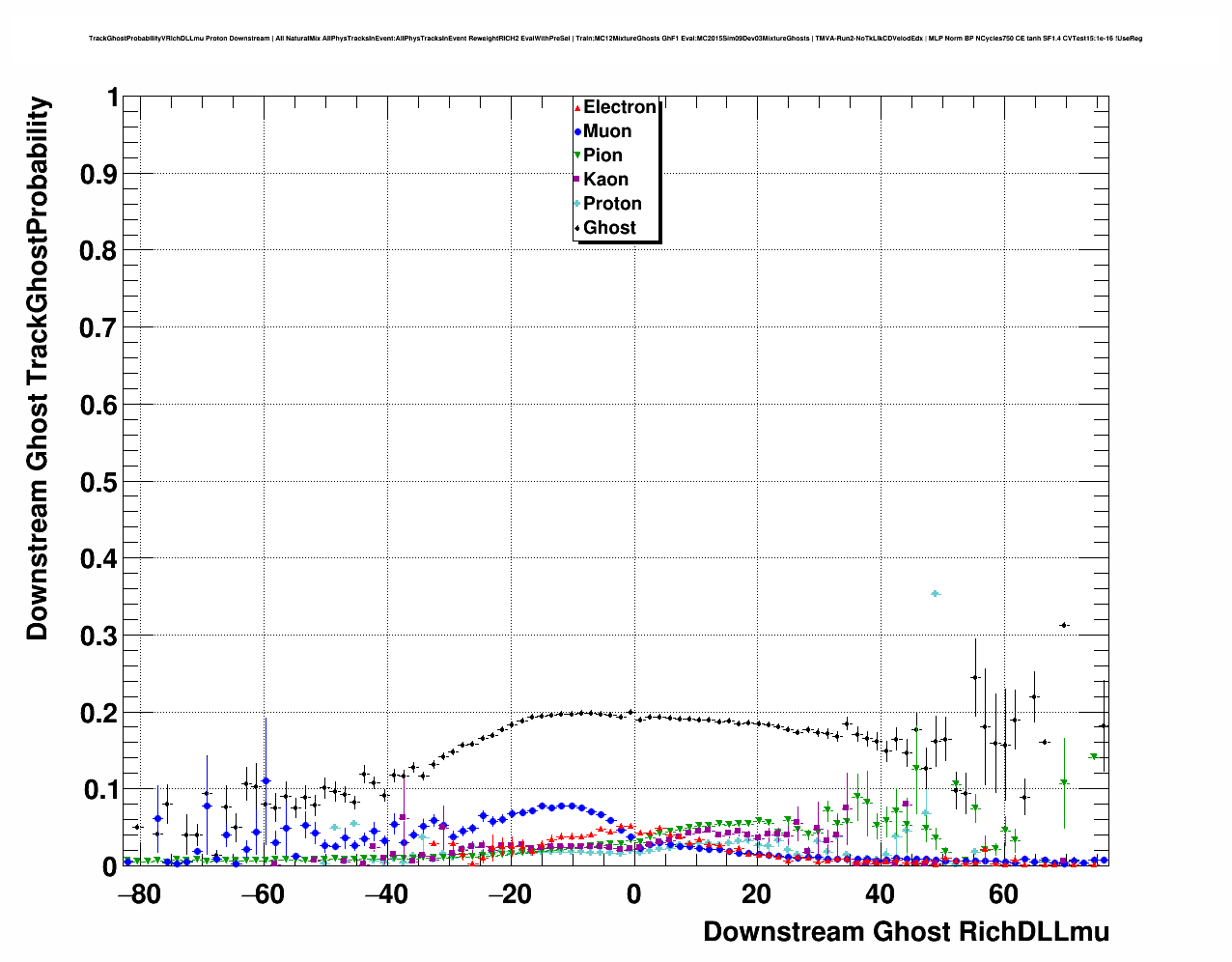The width and height of the screenshot is (1232, 962).
Task: Click the y-axis tick label "0.5"
Action: [x=99, y=482]
